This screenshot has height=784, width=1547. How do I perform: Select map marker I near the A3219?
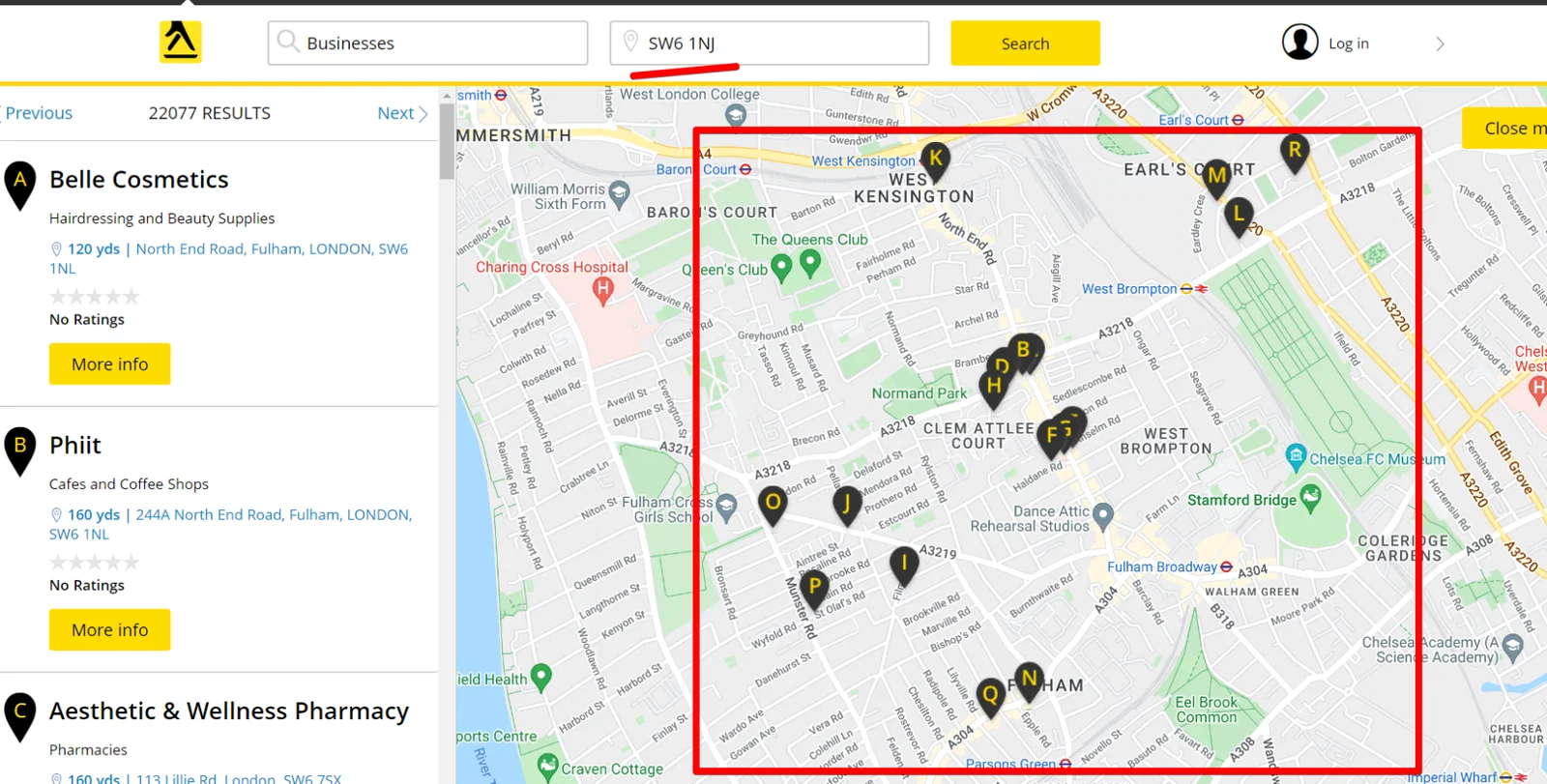[904, 566]
